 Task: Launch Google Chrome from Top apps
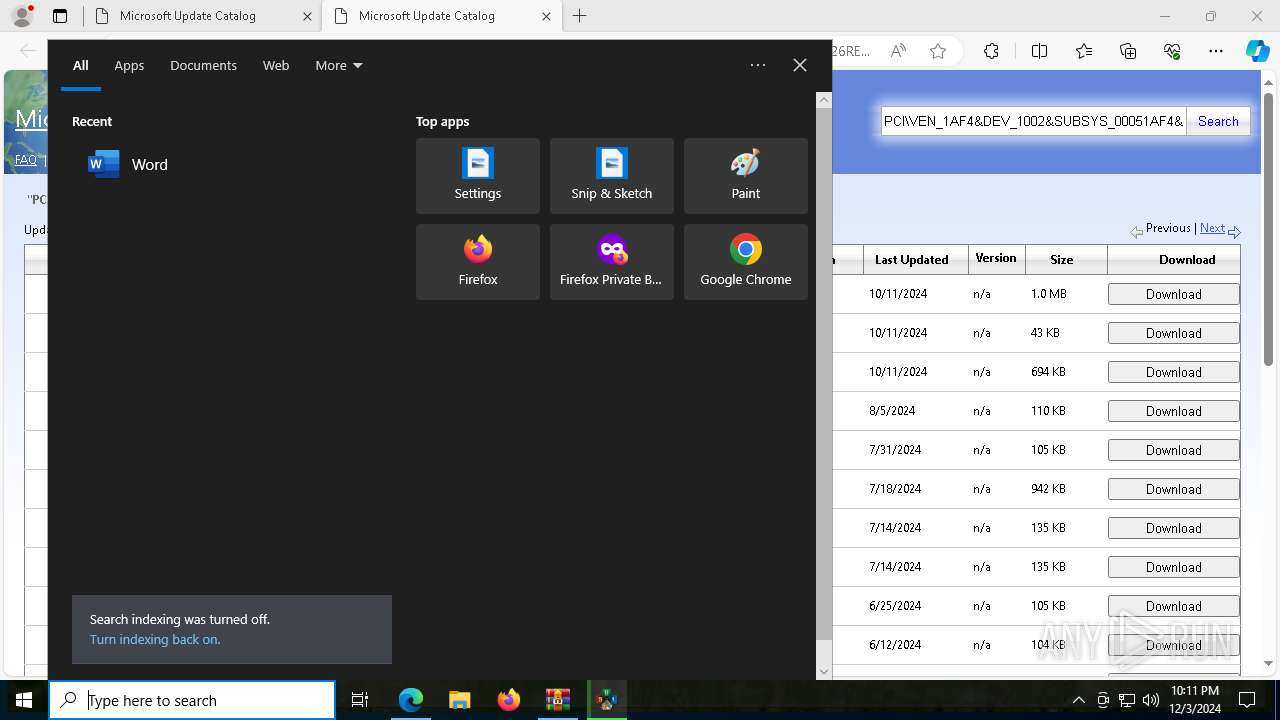[x=746, y=262]
